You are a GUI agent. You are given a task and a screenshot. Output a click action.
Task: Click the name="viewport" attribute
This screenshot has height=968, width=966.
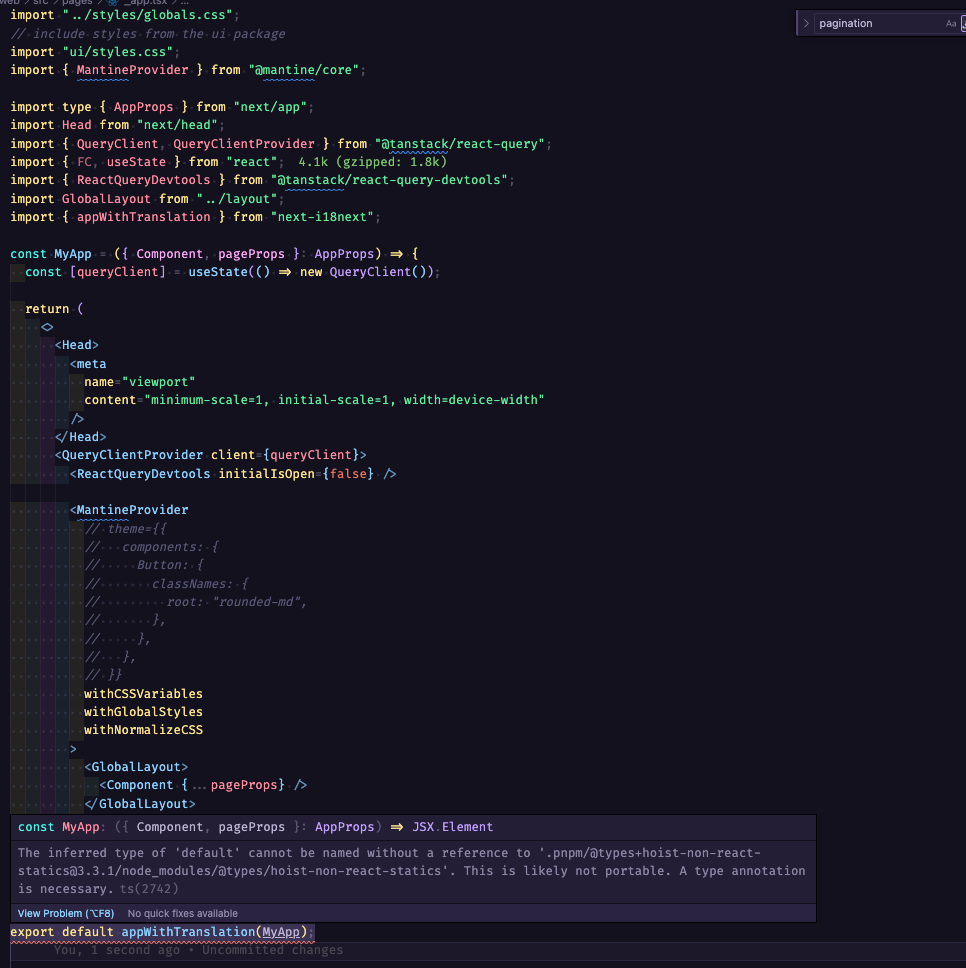[x=139, y=382]
